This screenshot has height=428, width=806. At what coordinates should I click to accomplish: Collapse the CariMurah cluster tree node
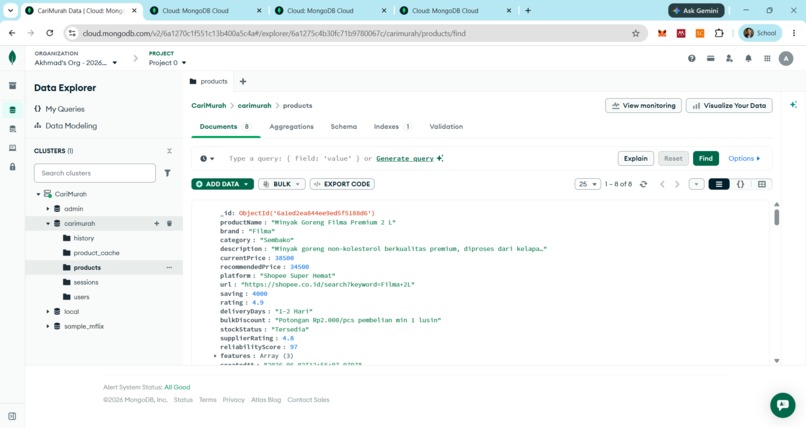(38, 194)
